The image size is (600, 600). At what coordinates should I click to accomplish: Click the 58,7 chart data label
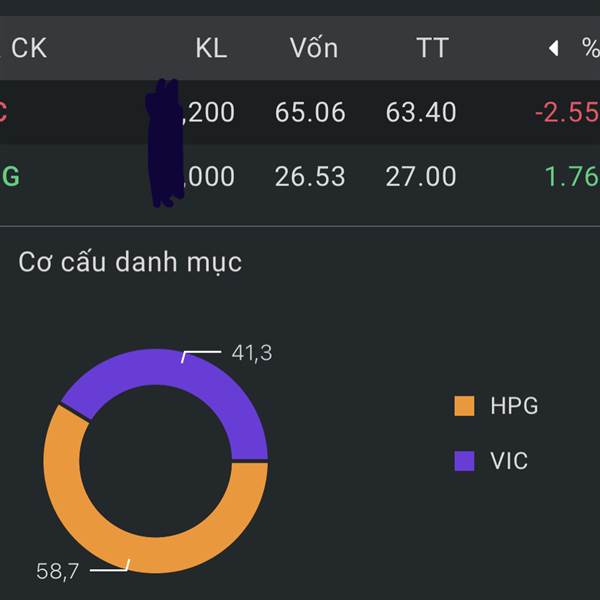tap(57, 571)
